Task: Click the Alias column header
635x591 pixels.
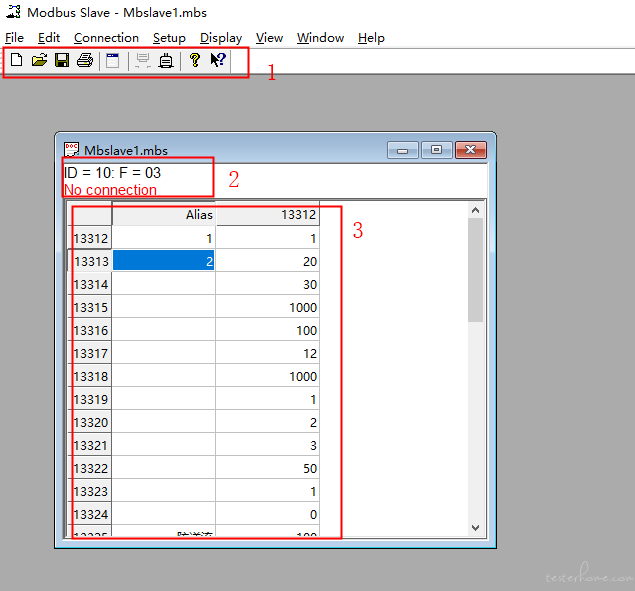Action: (164, 214)
